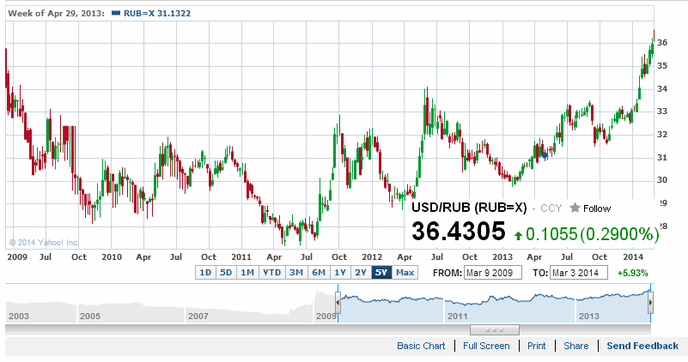This screenshot has height=362, width=688.
Task: Click the Share link
Action: click(576, 346)
